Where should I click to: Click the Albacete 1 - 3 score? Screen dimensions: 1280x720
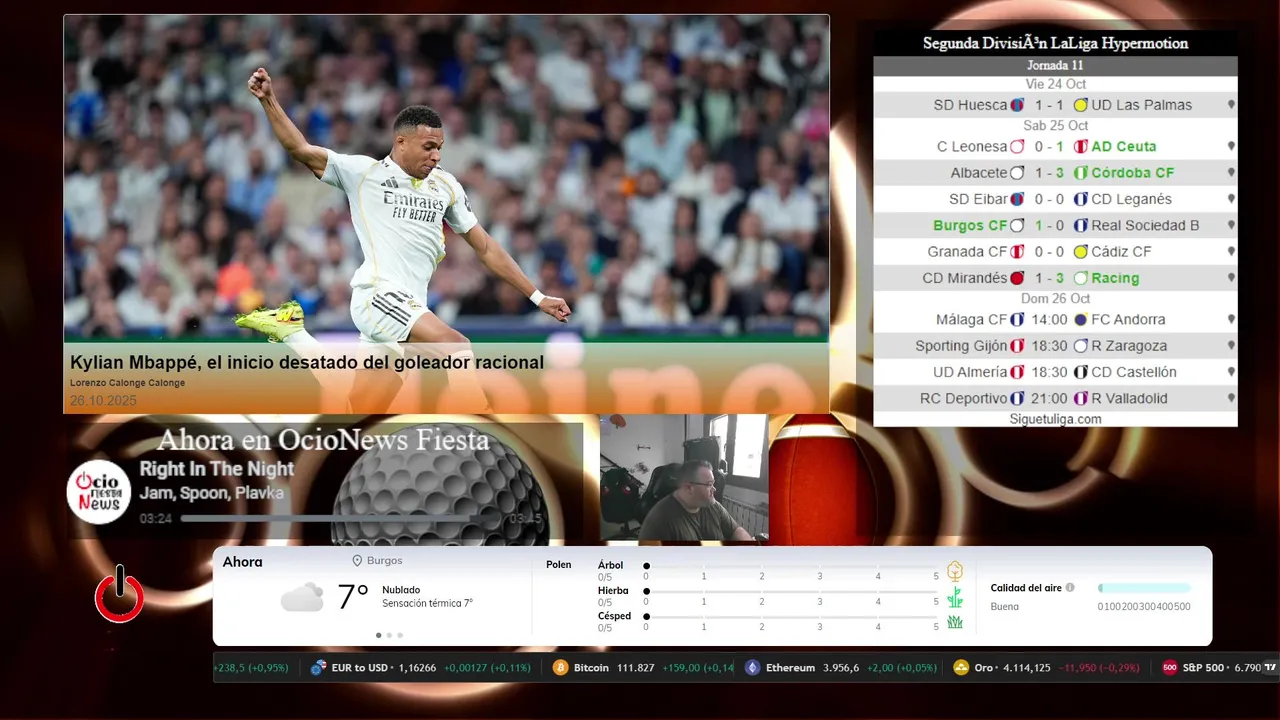click(x=1049, y=173)
